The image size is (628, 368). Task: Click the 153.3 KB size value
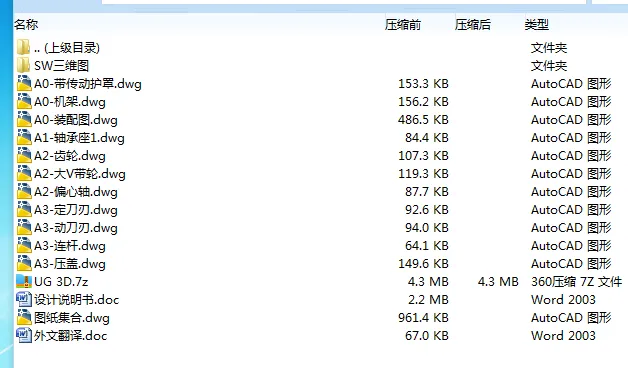click(x=423, y=84)
